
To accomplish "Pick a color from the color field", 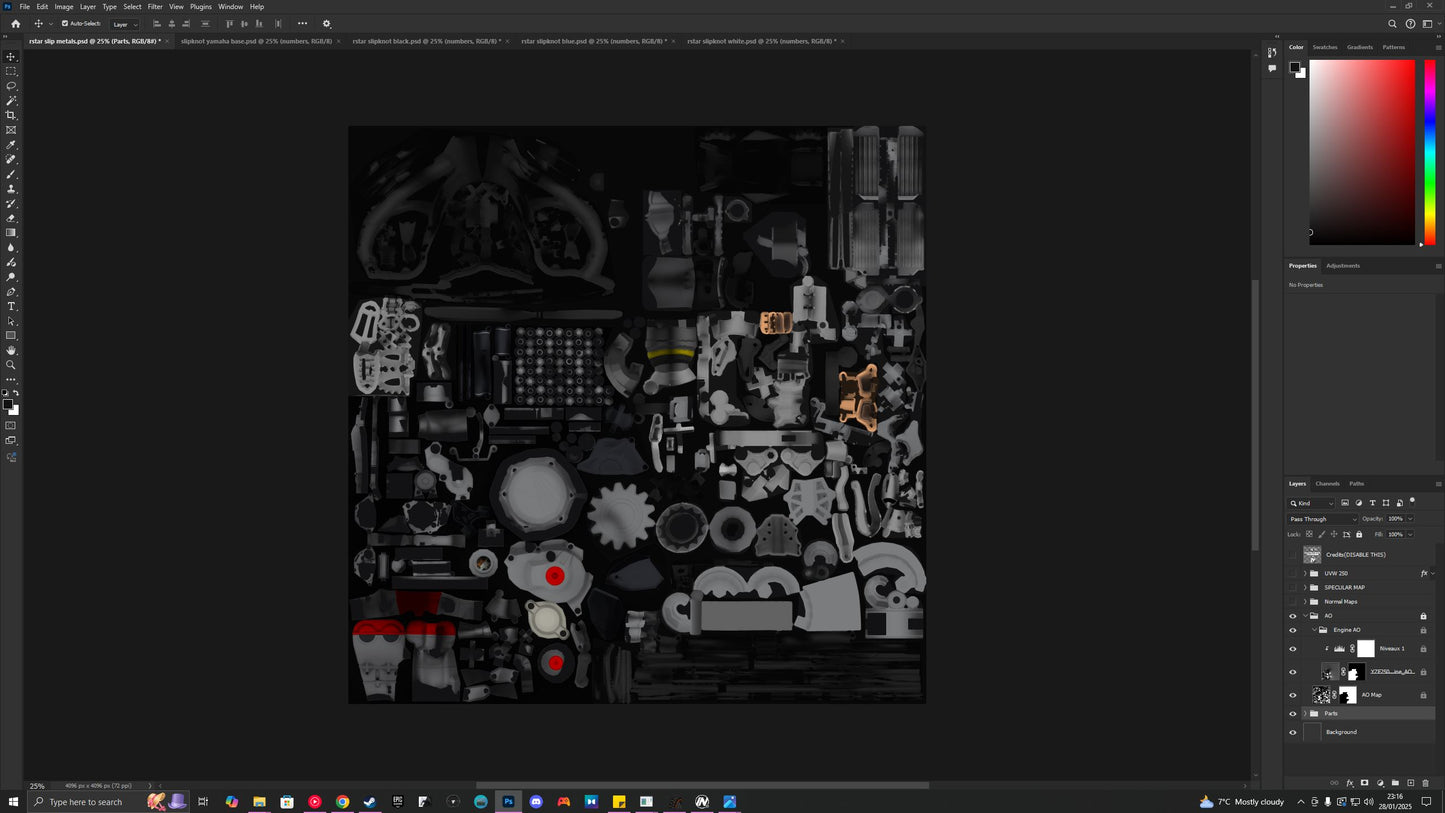I will pyautogui.click(x=1360, y=150).
